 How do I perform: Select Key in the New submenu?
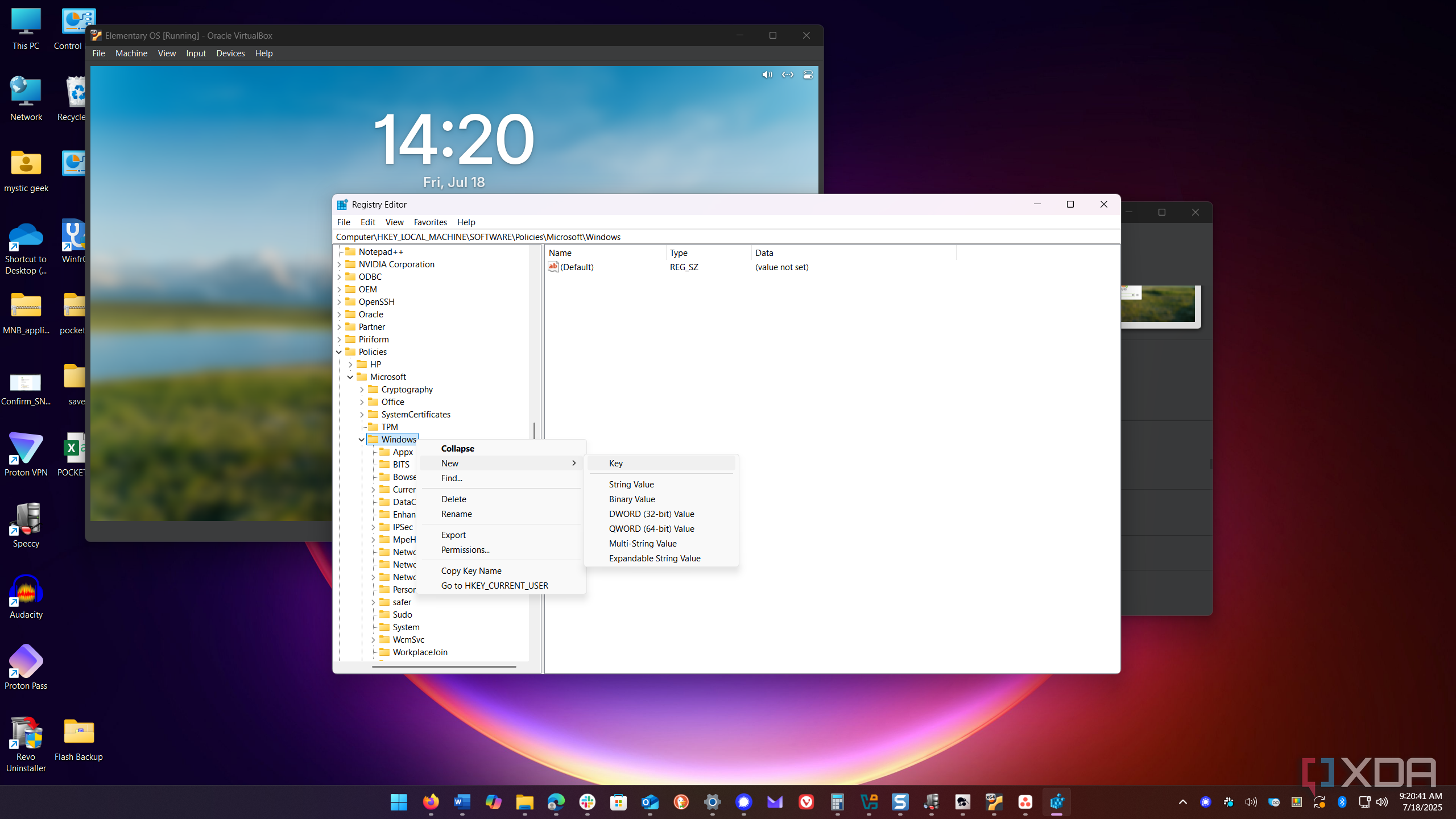[661, 463]
